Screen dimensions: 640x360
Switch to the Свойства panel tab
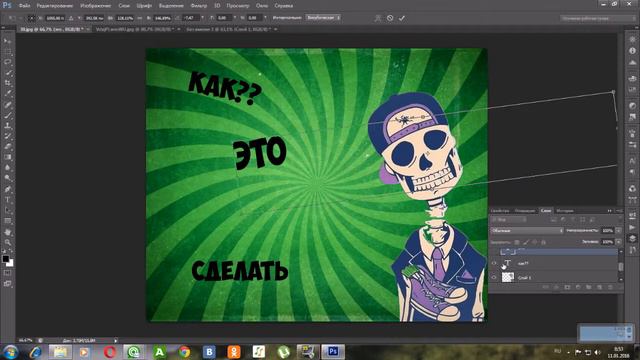[x=500, y=211]
